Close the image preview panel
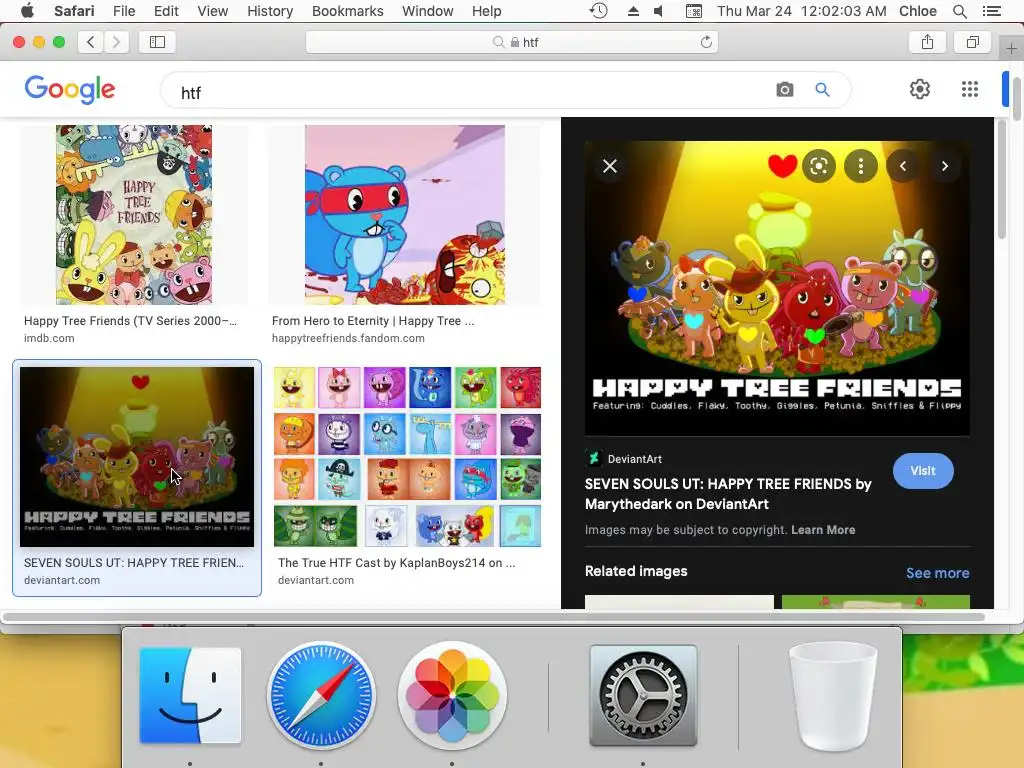 [x=609, y=166]
